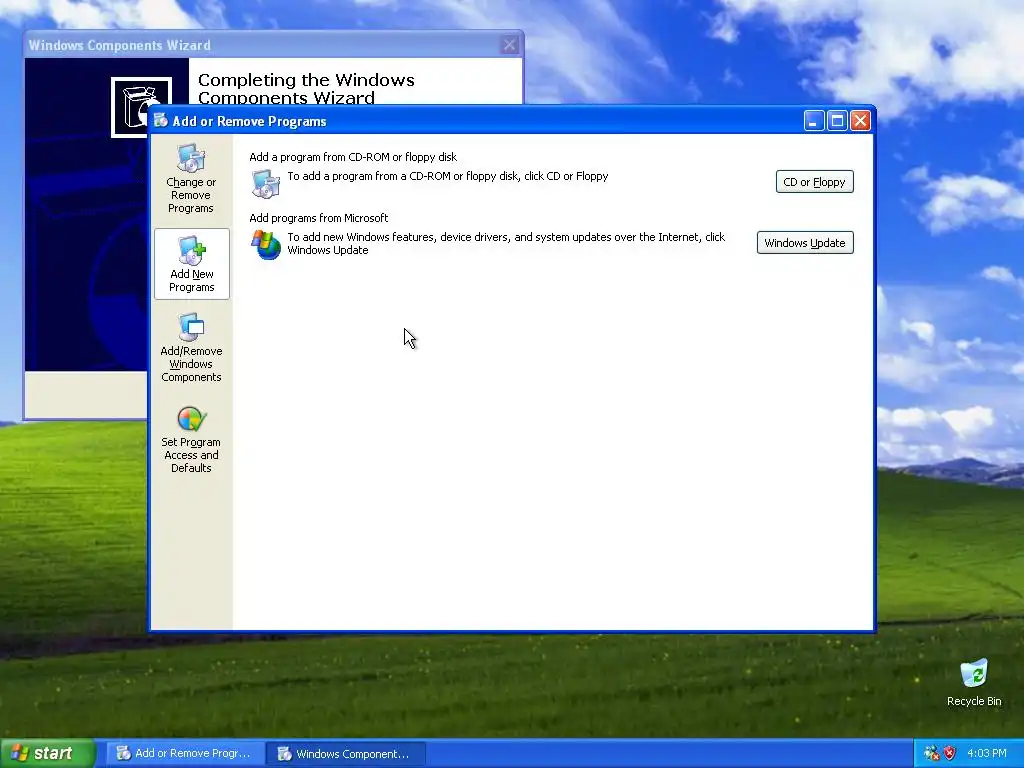Click the network tray icon

(x=931, y=753)
